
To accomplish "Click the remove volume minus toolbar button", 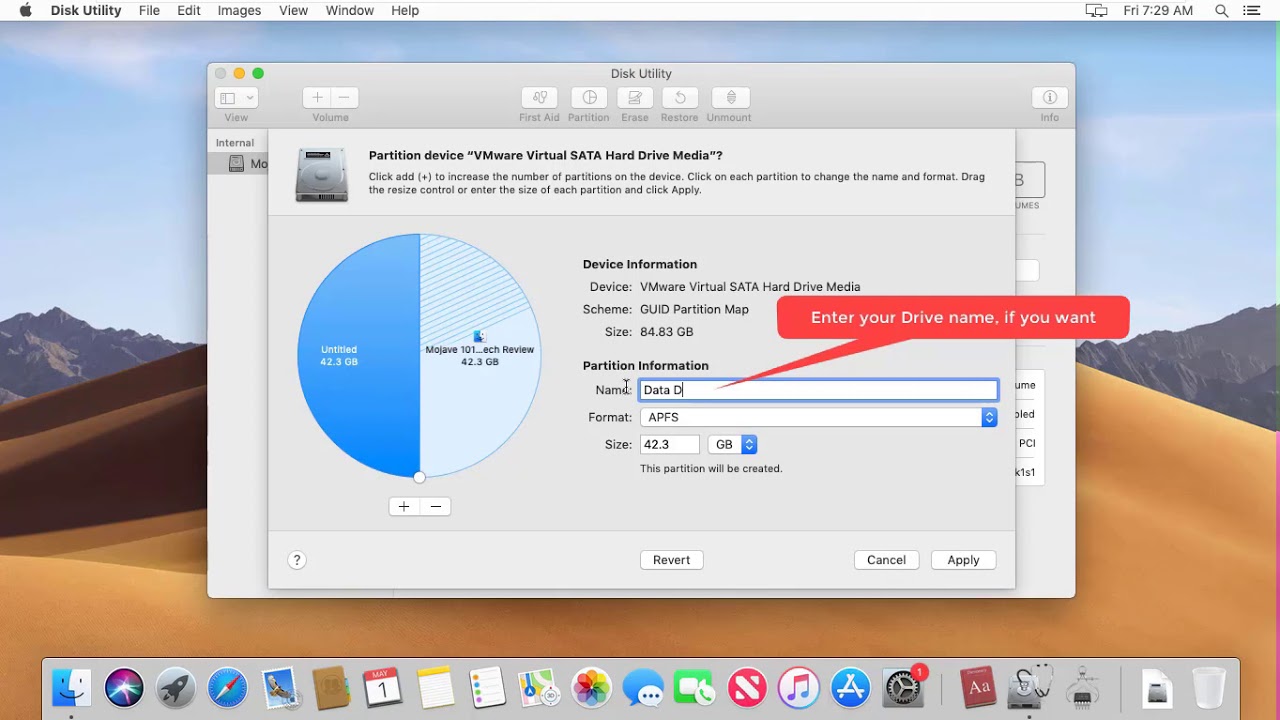I will pos(344,98).
